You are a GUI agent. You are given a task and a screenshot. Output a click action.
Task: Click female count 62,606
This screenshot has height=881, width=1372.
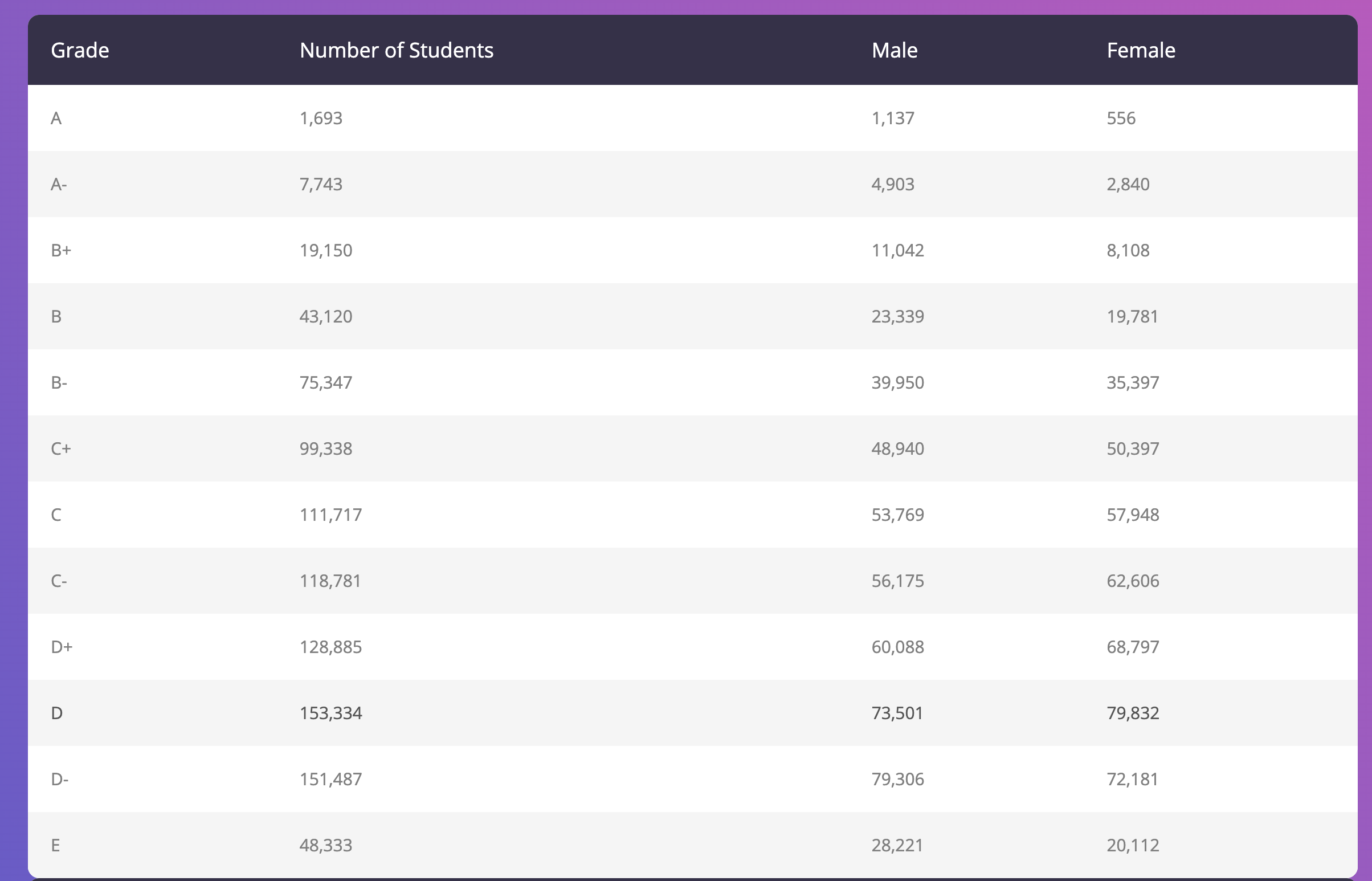pos(1133,581)
